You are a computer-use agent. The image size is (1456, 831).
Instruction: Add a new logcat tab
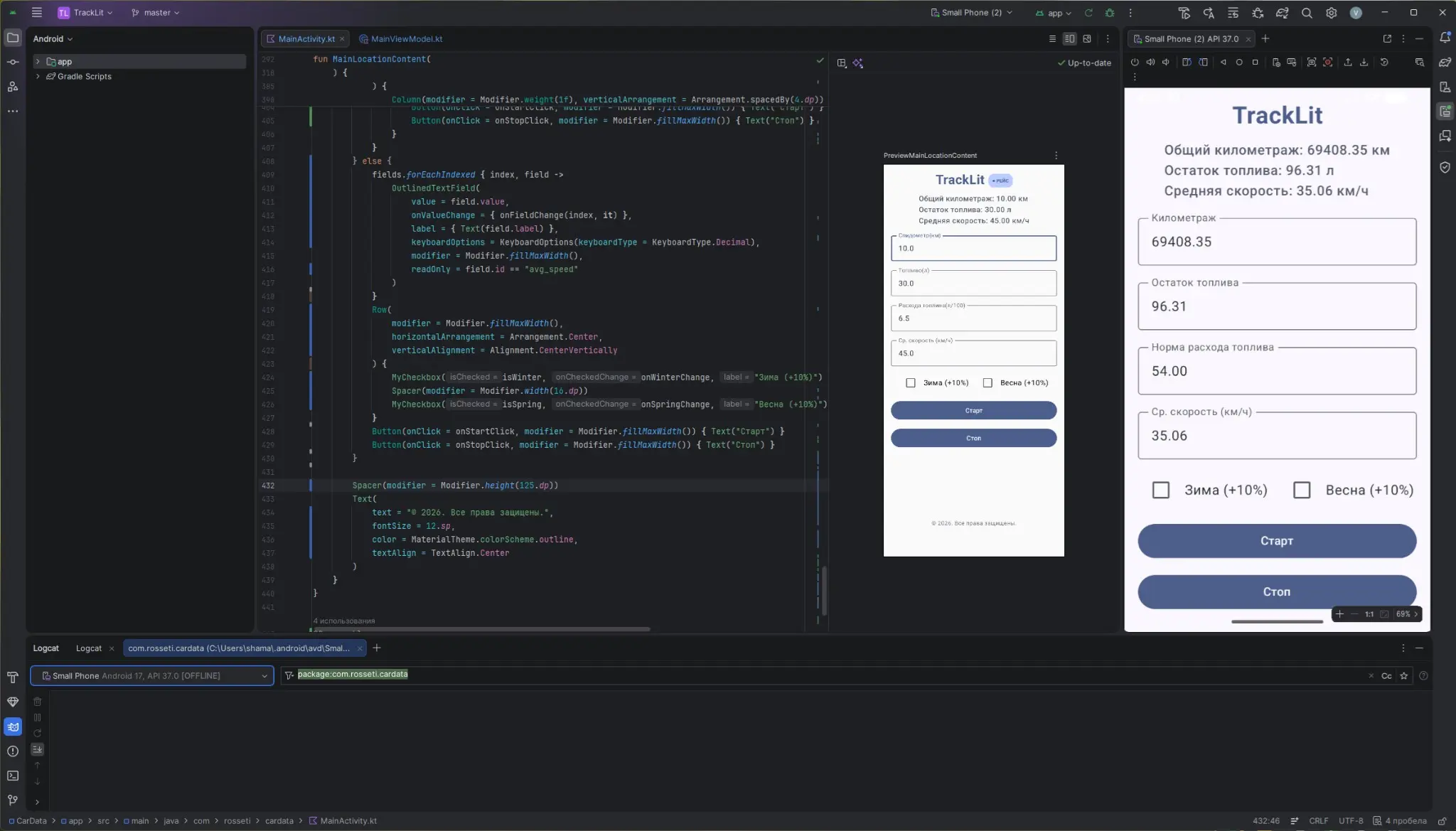coord(377,648)
